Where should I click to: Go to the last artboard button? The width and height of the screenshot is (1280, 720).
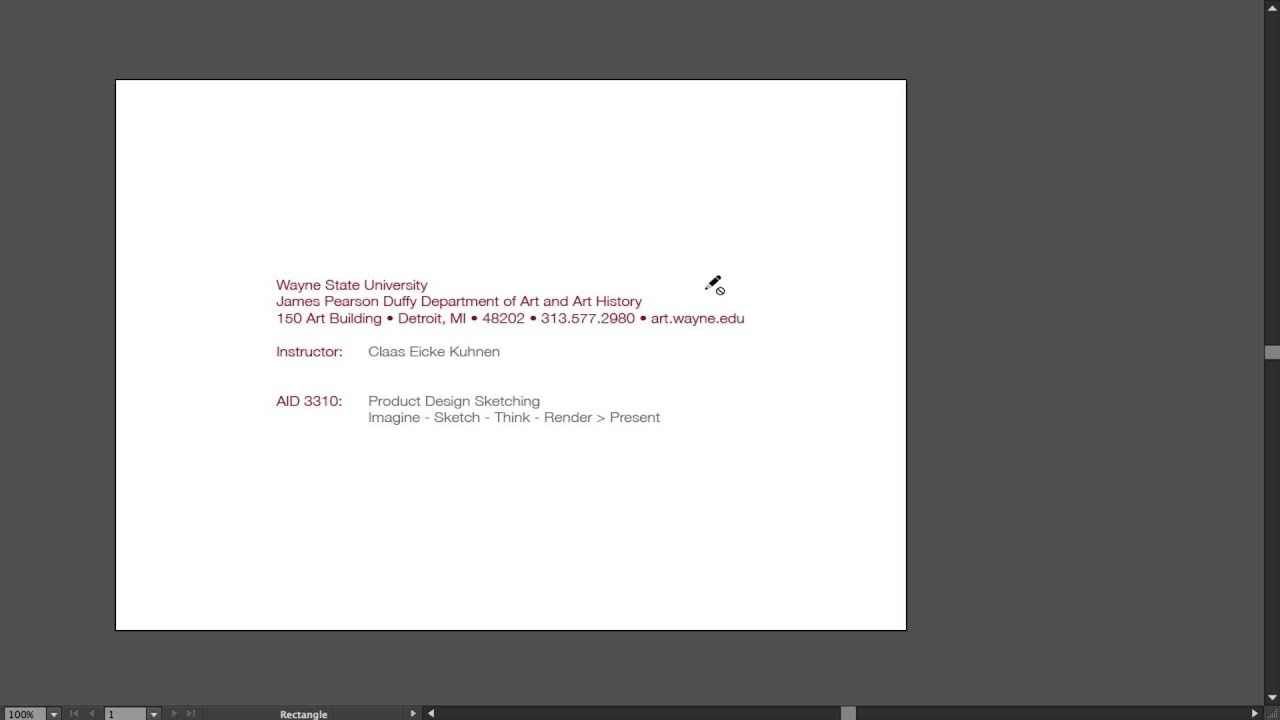coord(191,714)
